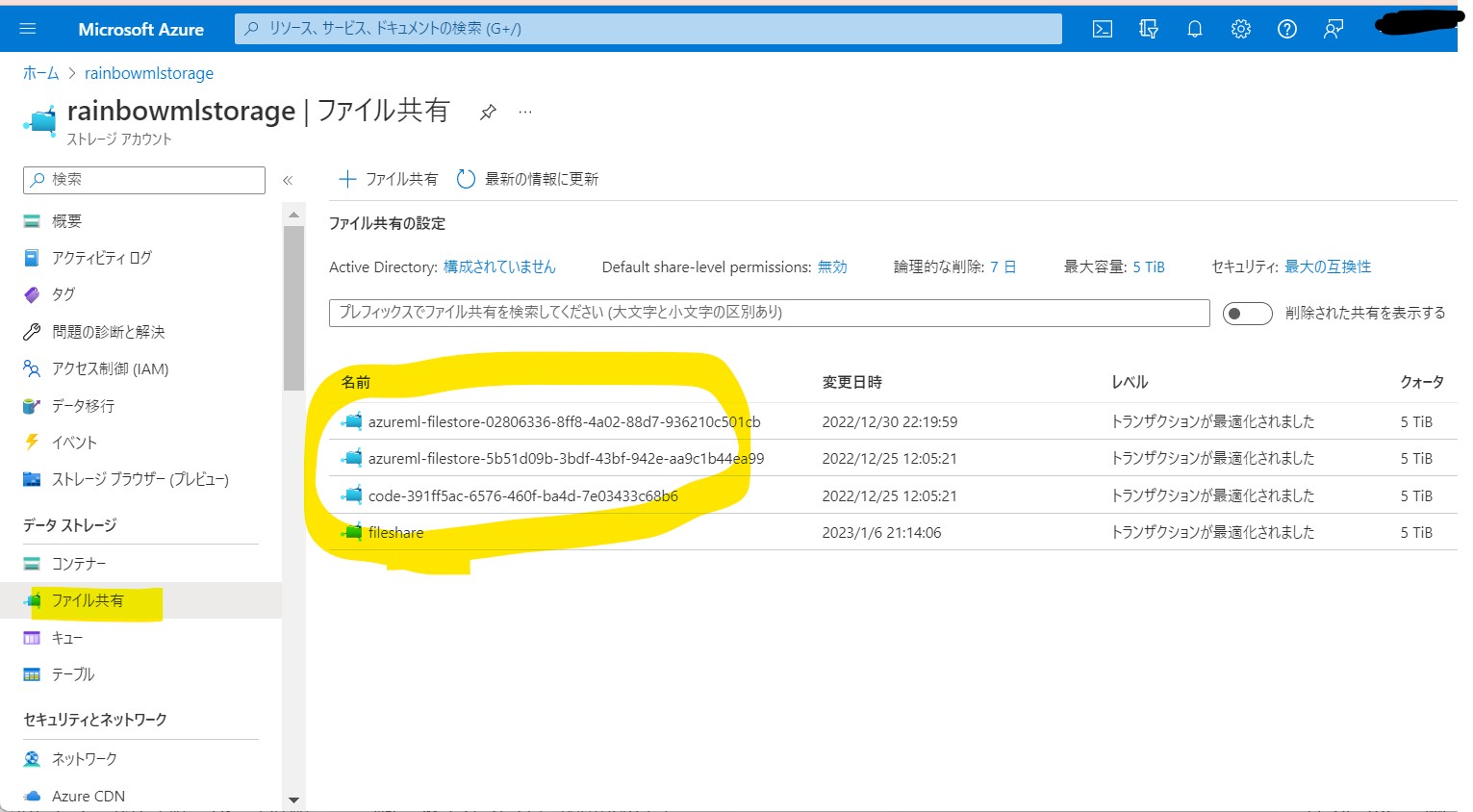
Task: Click the share-level permissions 無効 link
Action: click(832, 266)
